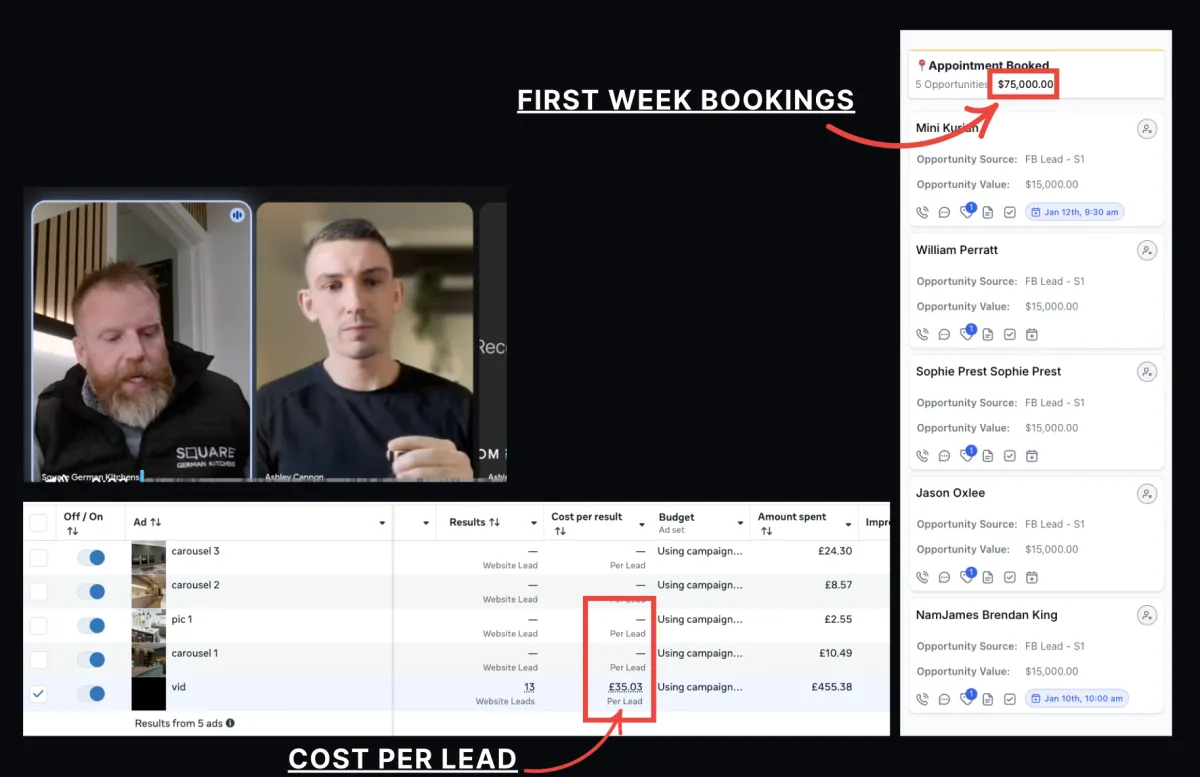Toggle the carousel 2 ad off
1200x777 pixels.
pyautogui.click(x=91, y=591)
